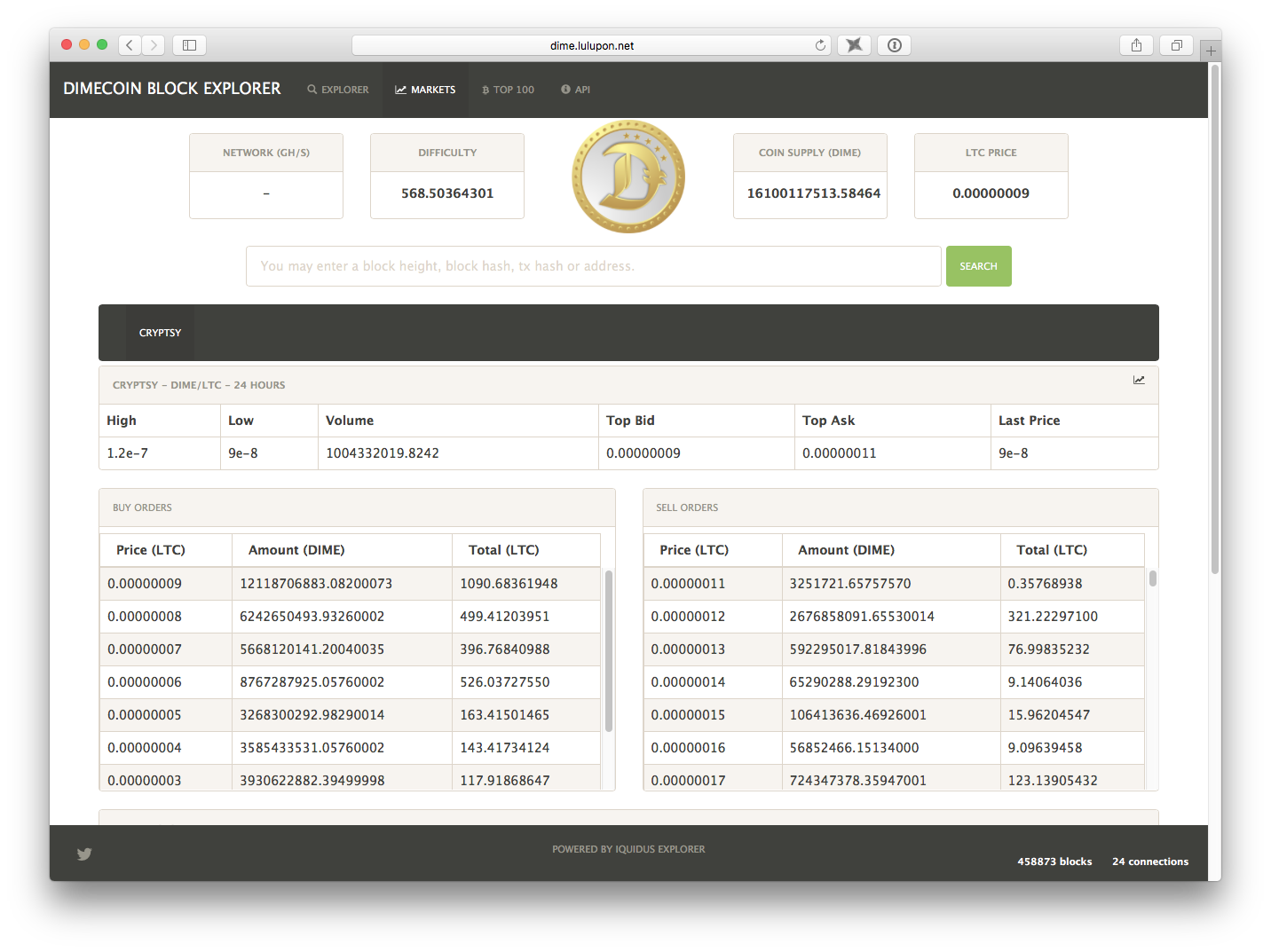The image size is (1271, 952).
Task: Click the 24 connections footer counter
Action: click(x=1150, y=862)
